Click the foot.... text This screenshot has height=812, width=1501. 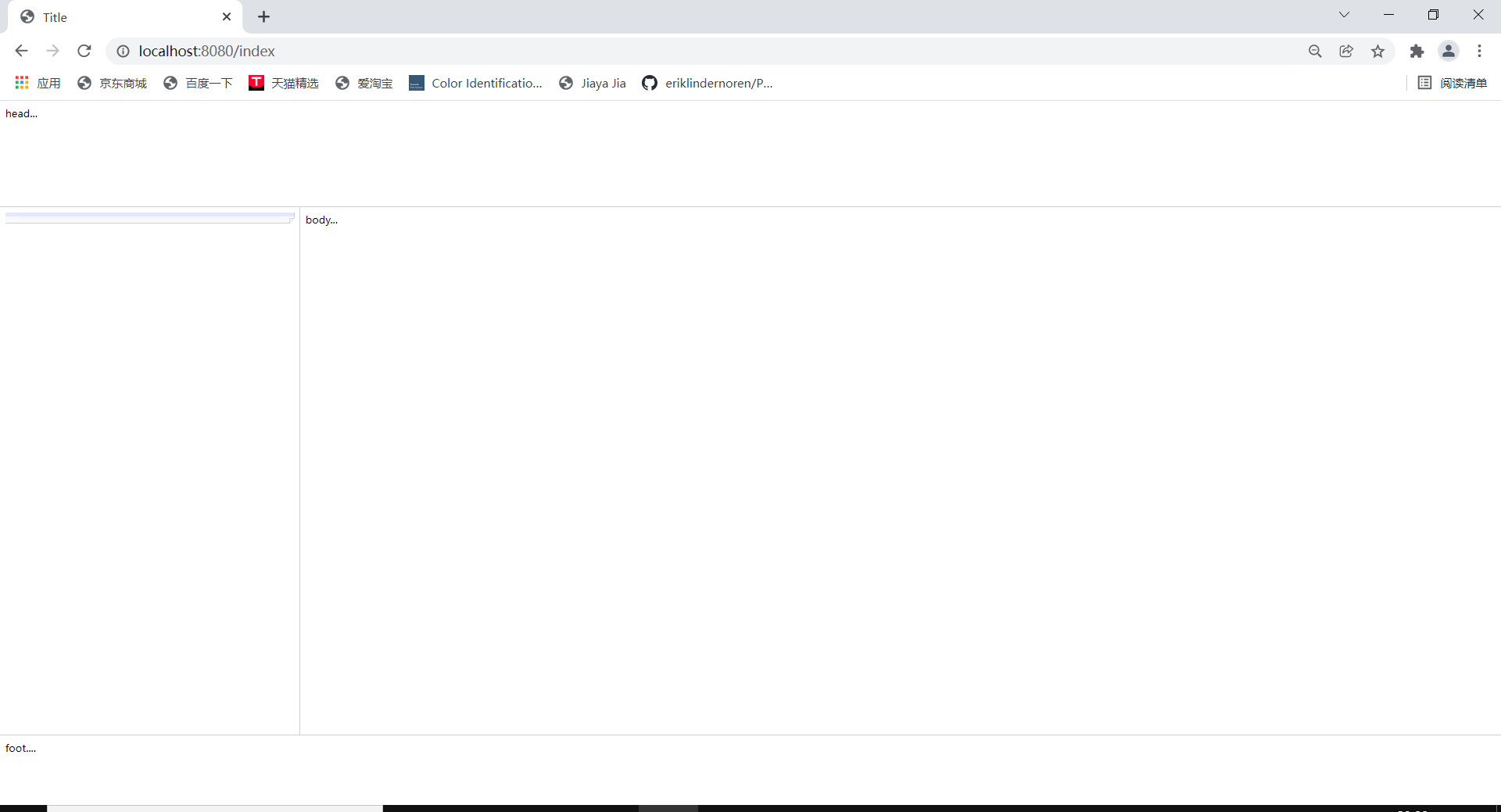[20, 748]
